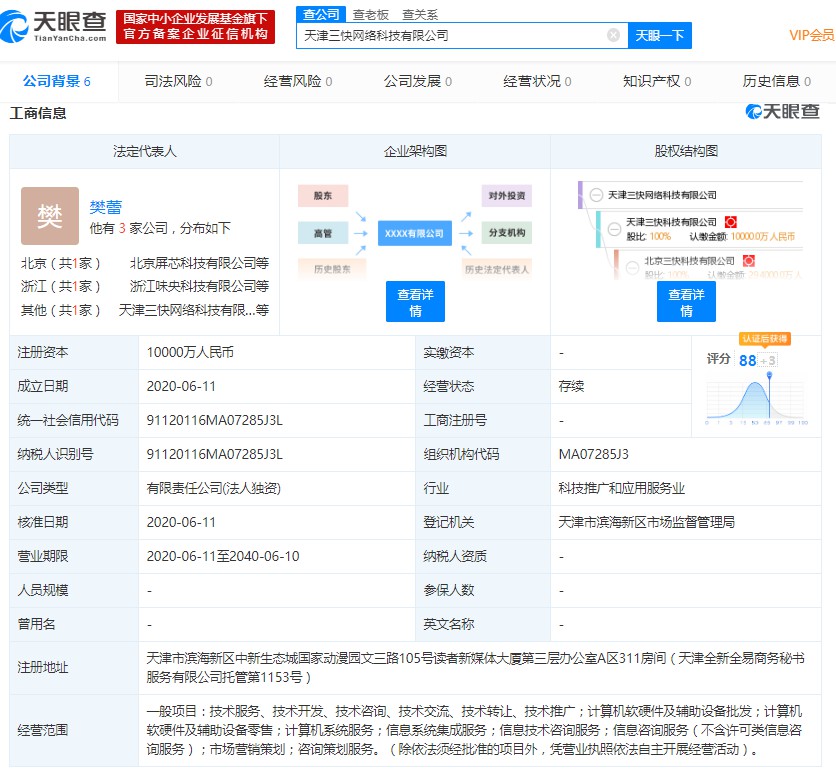Click the 樊 avatar thumbnail
This screenshot has height=776, width=836.
pos(50,216)
